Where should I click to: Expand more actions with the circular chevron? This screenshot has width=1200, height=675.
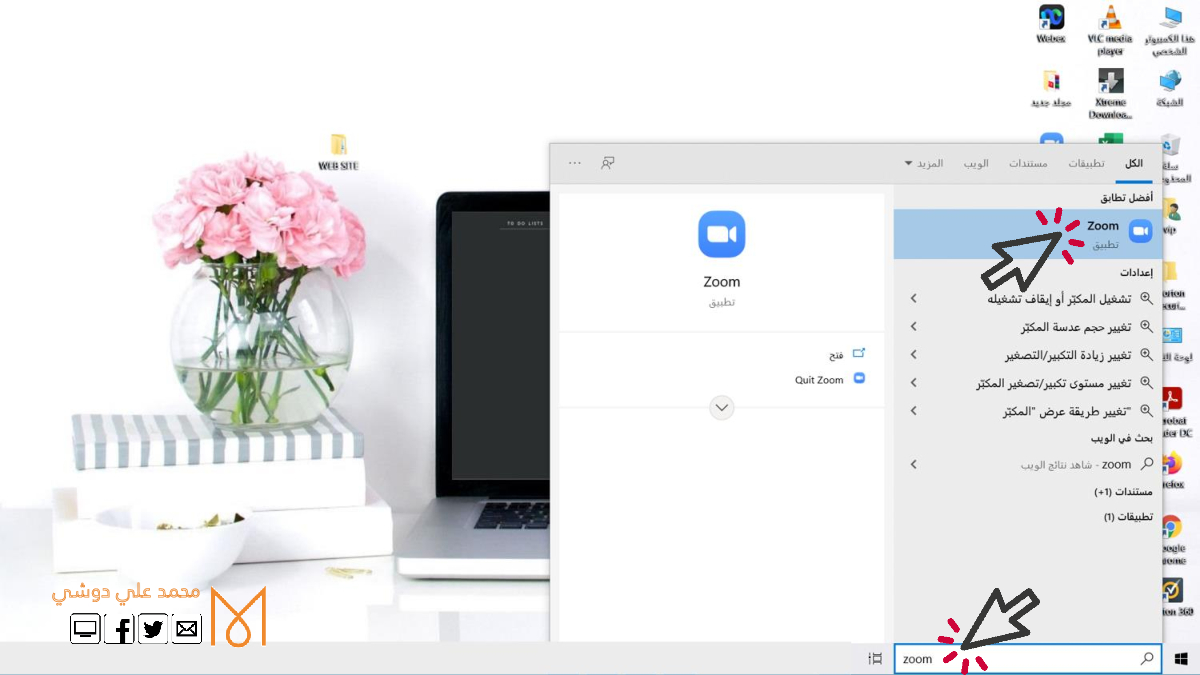click(x=721, y=407)
